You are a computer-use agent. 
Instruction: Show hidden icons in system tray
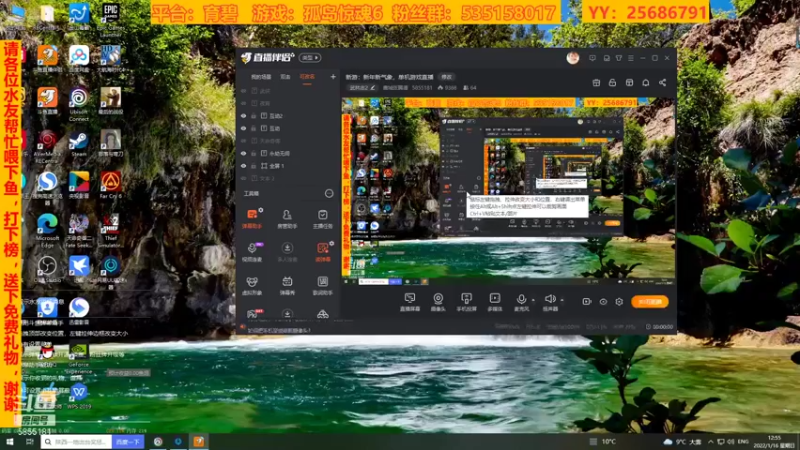pyautogui.click(x=710, y=441)
